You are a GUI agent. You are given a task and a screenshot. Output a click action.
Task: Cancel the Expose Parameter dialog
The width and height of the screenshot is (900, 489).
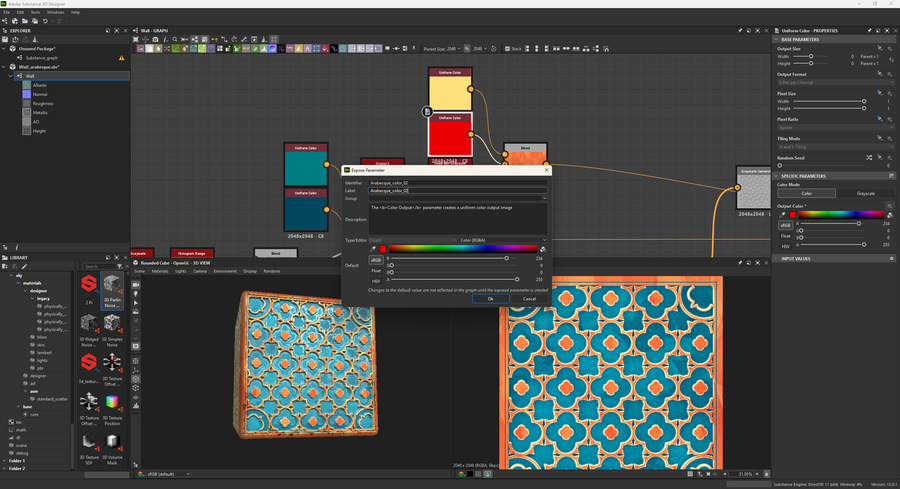529,298
